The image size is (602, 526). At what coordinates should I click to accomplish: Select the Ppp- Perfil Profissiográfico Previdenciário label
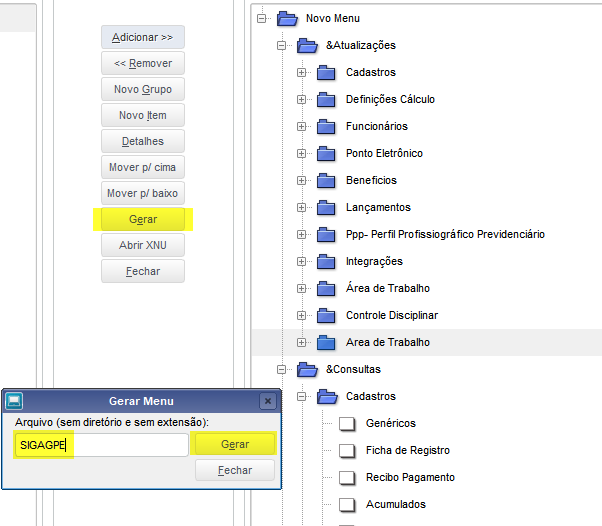click(x=445, y=234)
